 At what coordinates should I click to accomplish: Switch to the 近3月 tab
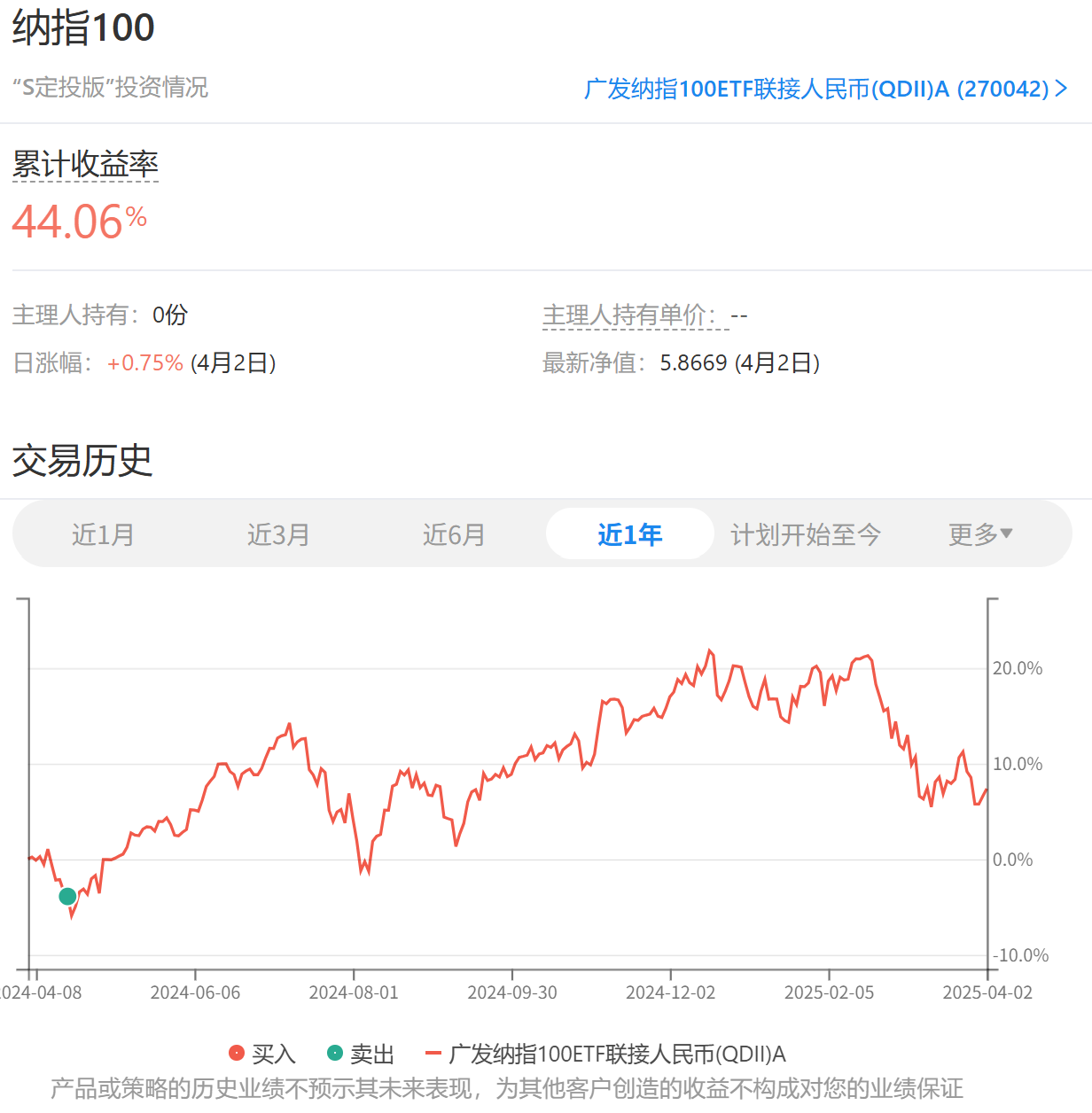click(278, 534)
